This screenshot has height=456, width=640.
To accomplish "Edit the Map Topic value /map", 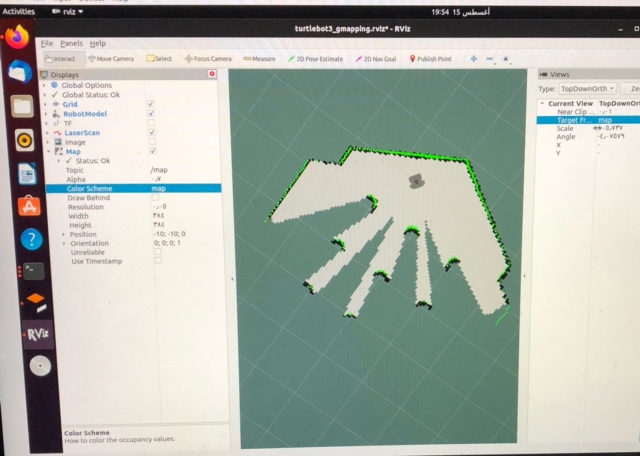I will 159,170.
